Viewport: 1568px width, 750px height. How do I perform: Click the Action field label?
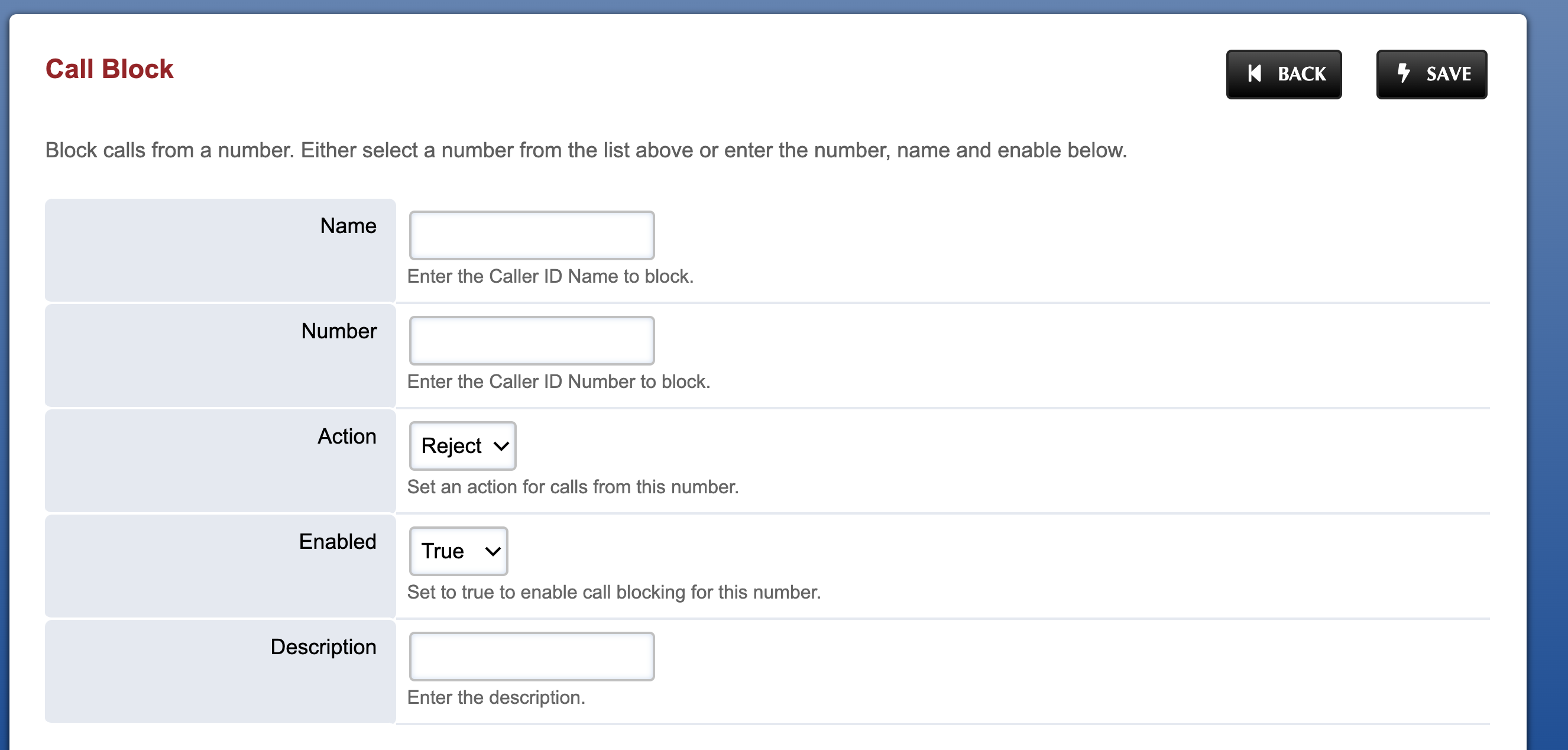[x=347, y=437]
